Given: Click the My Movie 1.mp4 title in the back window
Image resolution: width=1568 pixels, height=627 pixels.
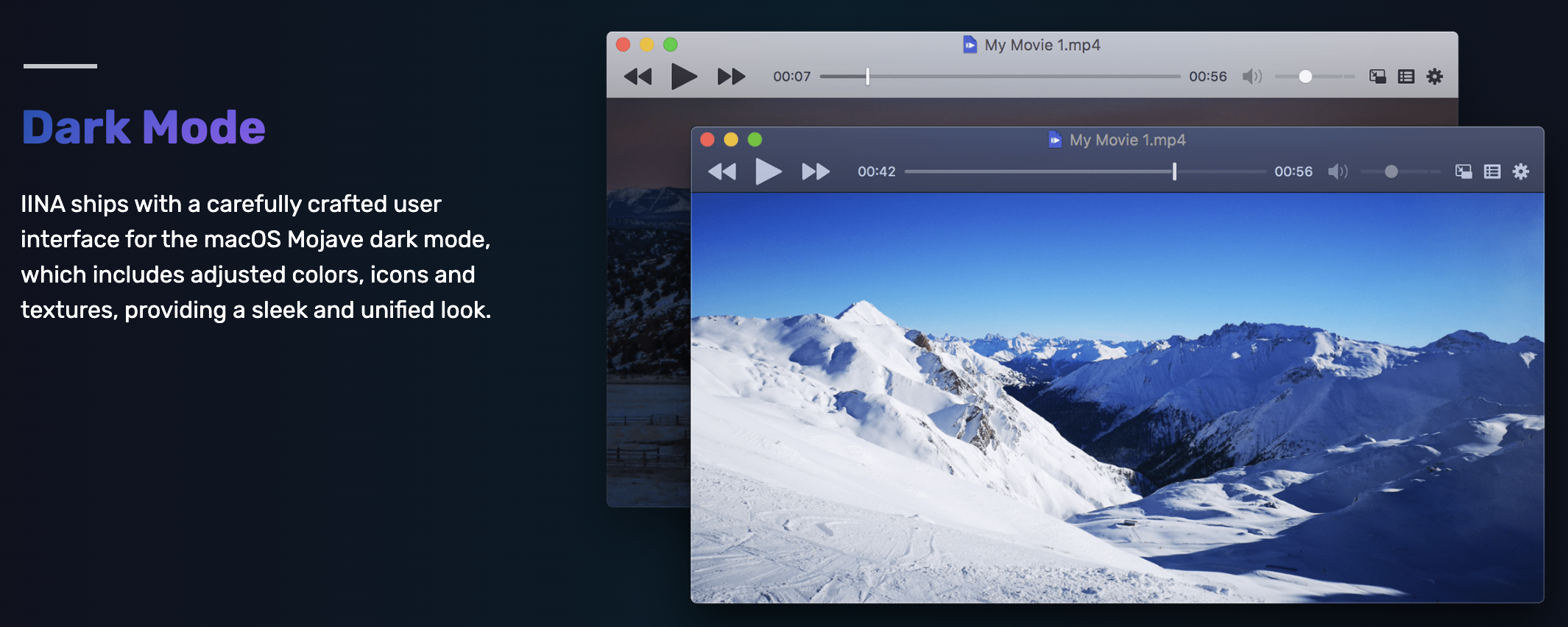Looking at the screenshot, I should pyautogui.click(x=1042, y=45).
